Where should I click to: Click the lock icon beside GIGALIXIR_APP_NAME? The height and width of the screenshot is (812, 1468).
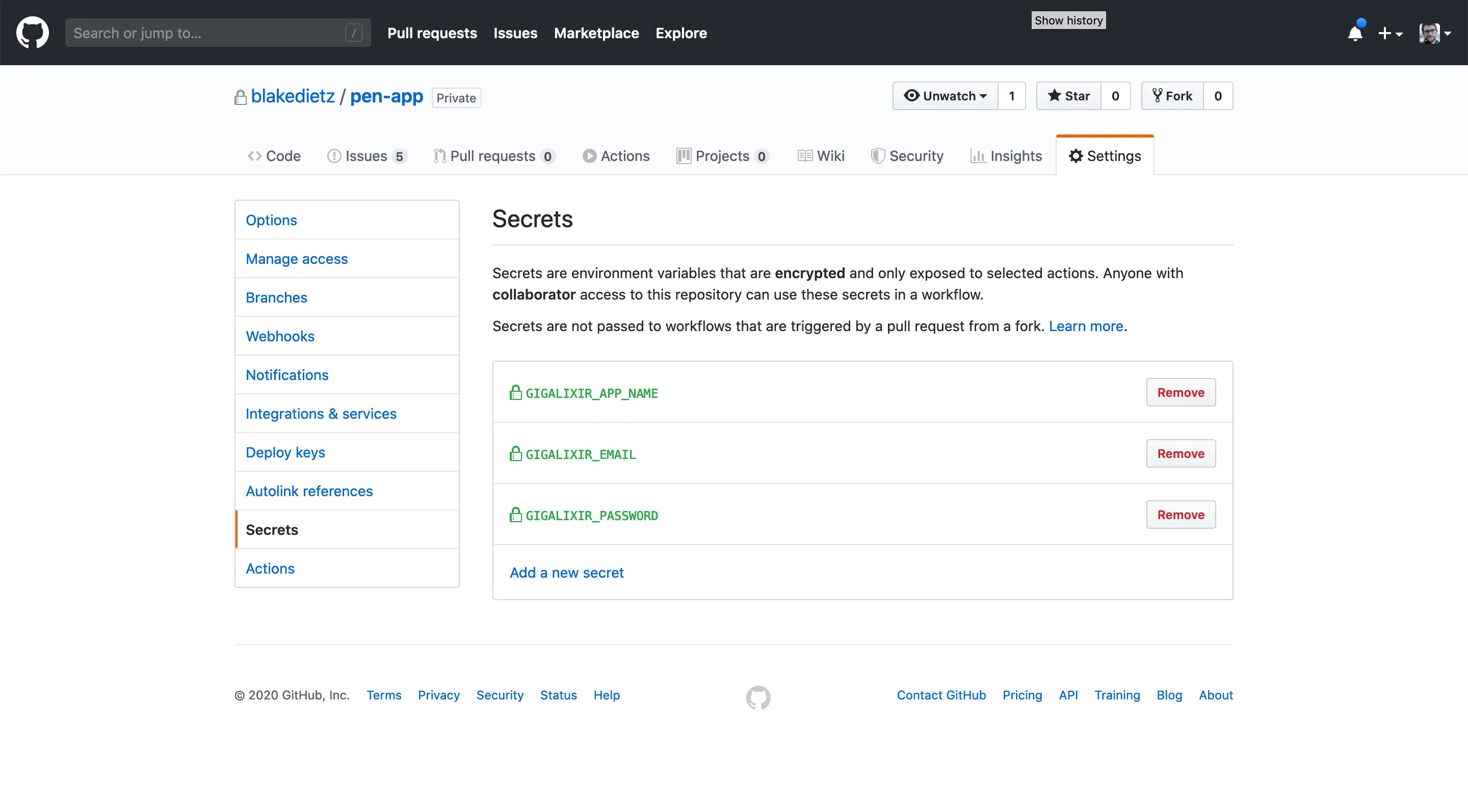pyautogui.click(x=515, y=393)
